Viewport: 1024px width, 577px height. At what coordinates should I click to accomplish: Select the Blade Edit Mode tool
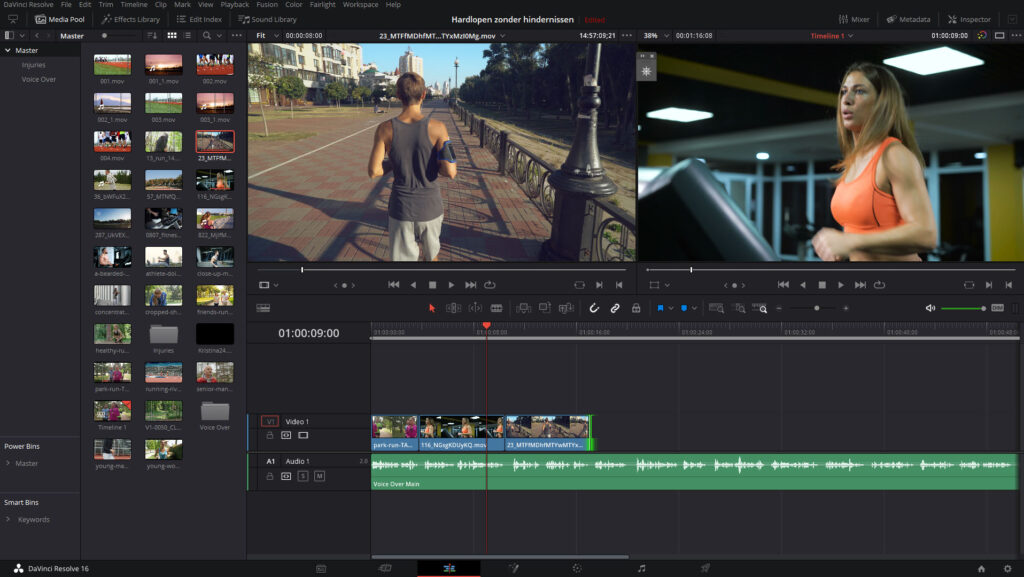coord(496,308)
